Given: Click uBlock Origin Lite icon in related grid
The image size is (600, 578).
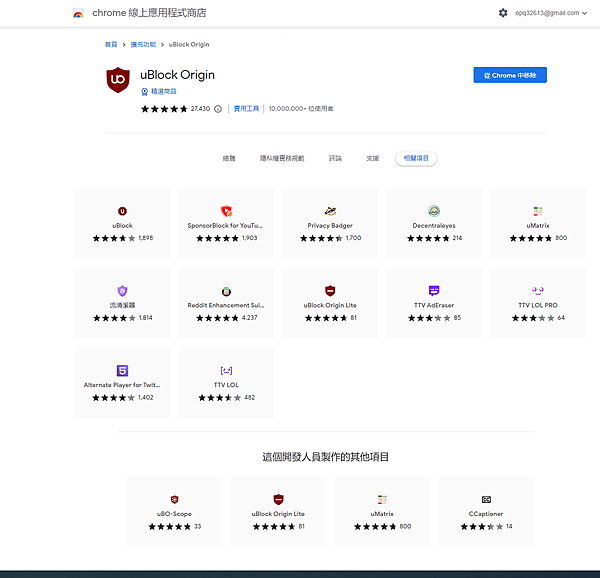Looking at the screenshot, I should pyautogui.click(x=330, y=291).
